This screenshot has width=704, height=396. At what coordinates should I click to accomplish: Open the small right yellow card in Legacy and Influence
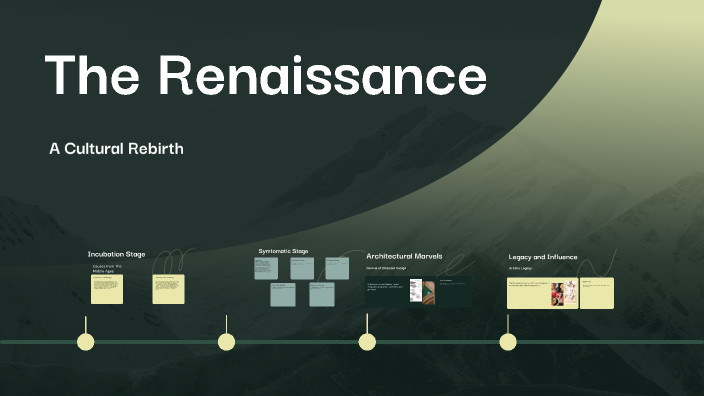point(597,293)
